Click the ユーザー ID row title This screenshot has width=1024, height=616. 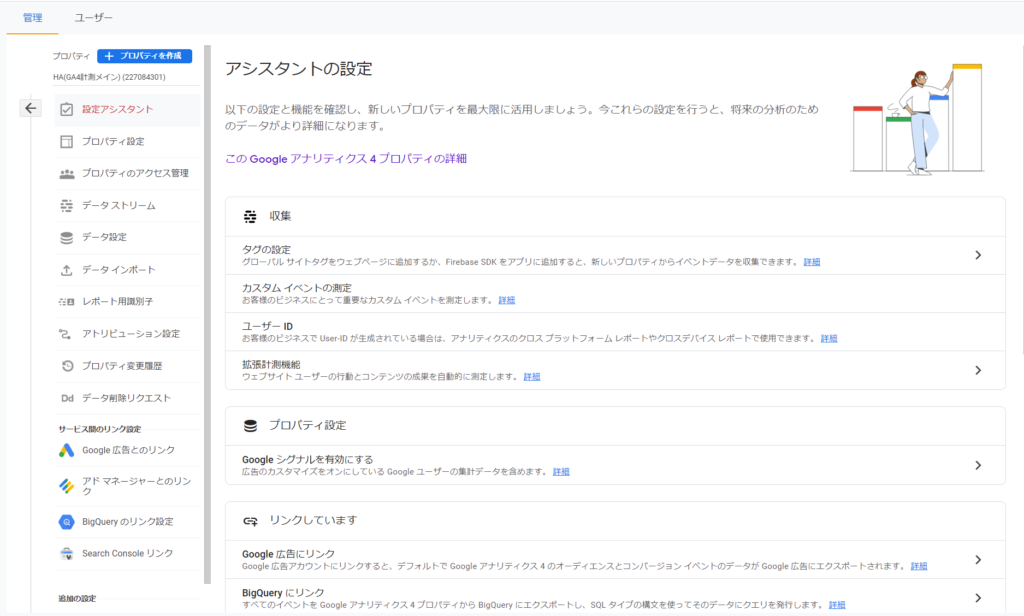(267, 327)
